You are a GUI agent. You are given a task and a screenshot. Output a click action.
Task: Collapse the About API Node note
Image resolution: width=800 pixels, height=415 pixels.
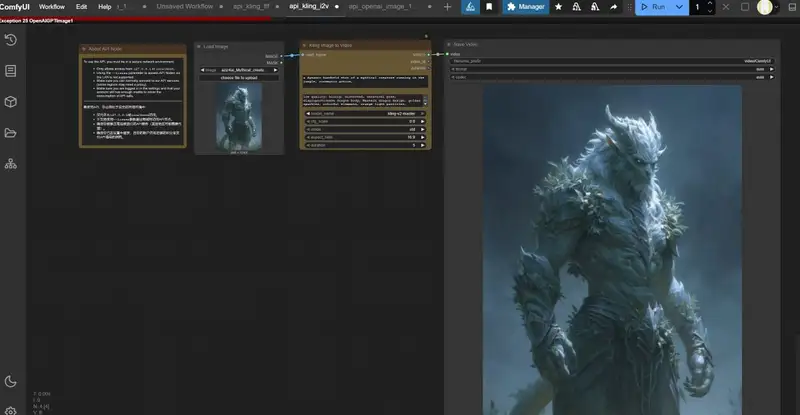(84, 49)
